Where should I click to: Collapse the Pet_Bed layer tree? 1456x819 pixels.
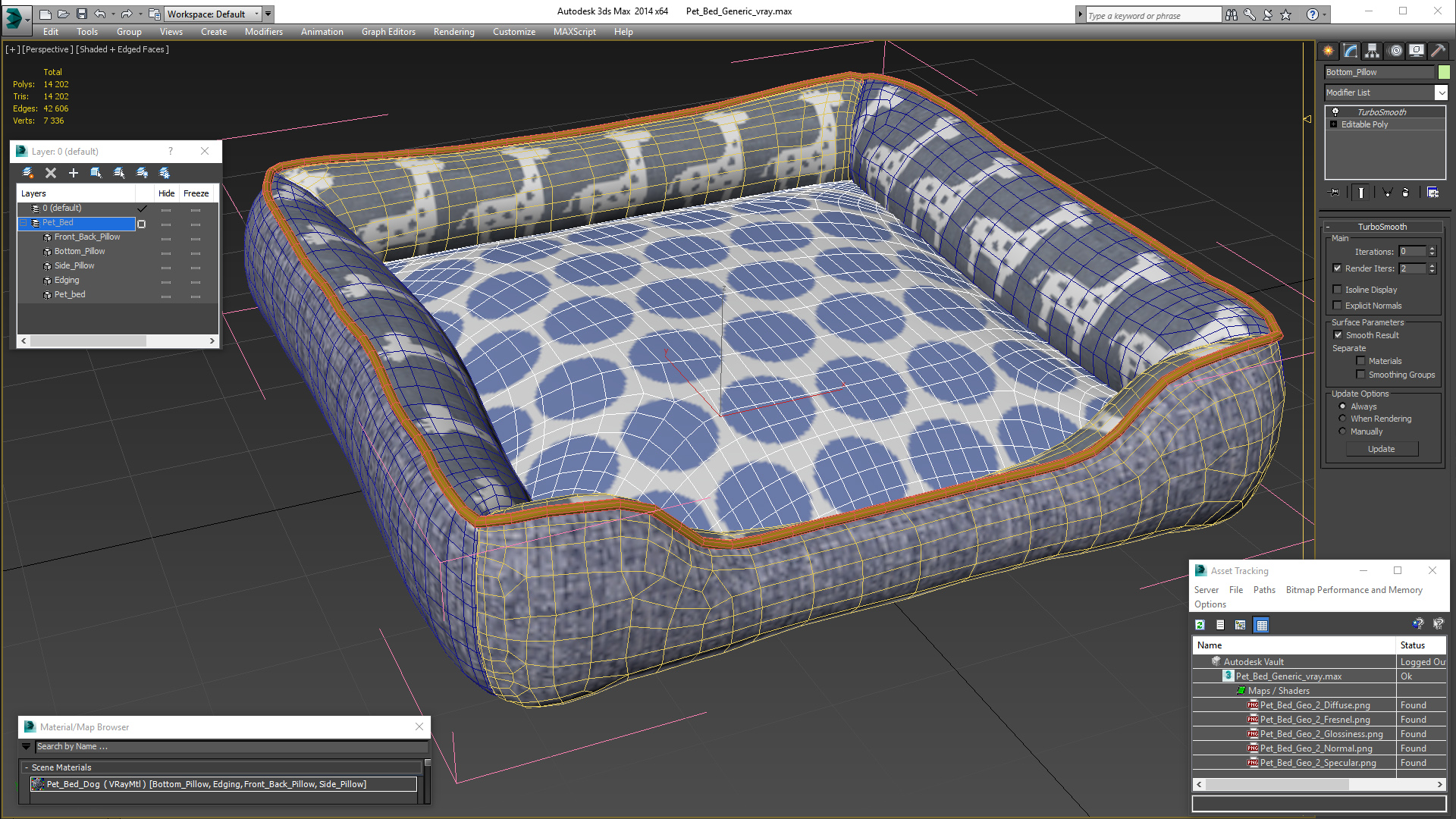(x=24, y=223)
